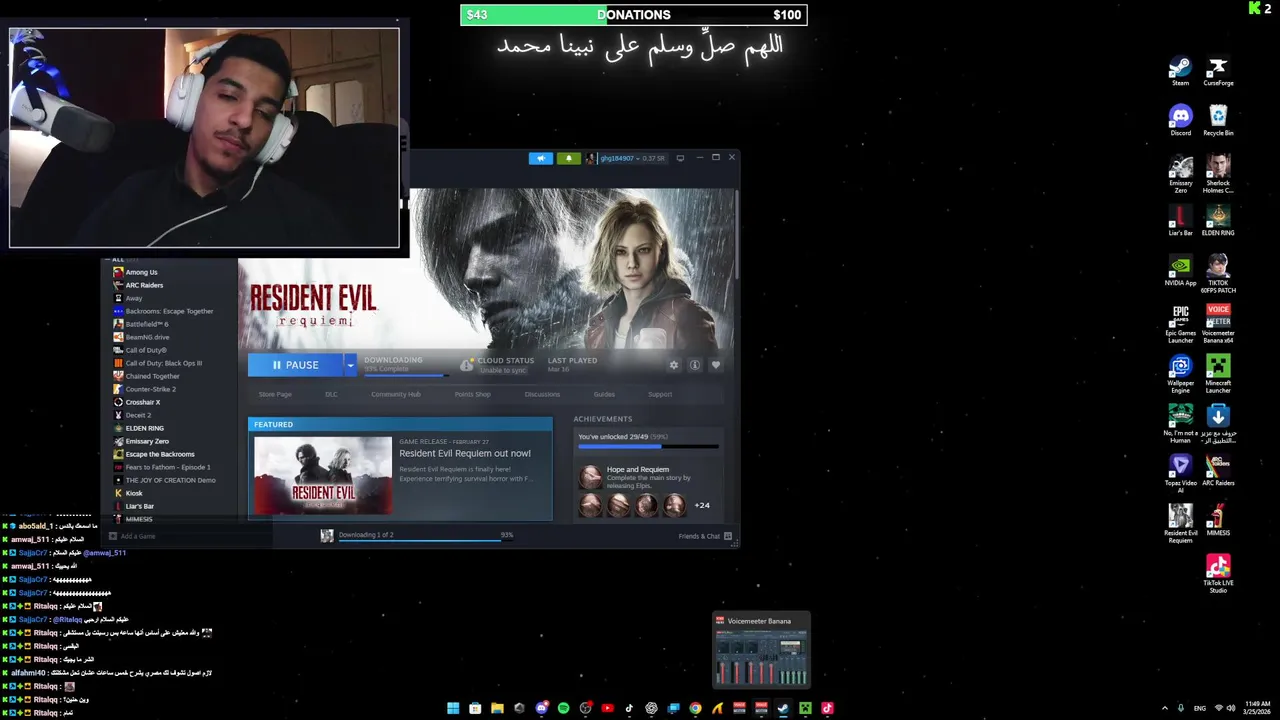Open the DLC tab

tap(331, 394)
